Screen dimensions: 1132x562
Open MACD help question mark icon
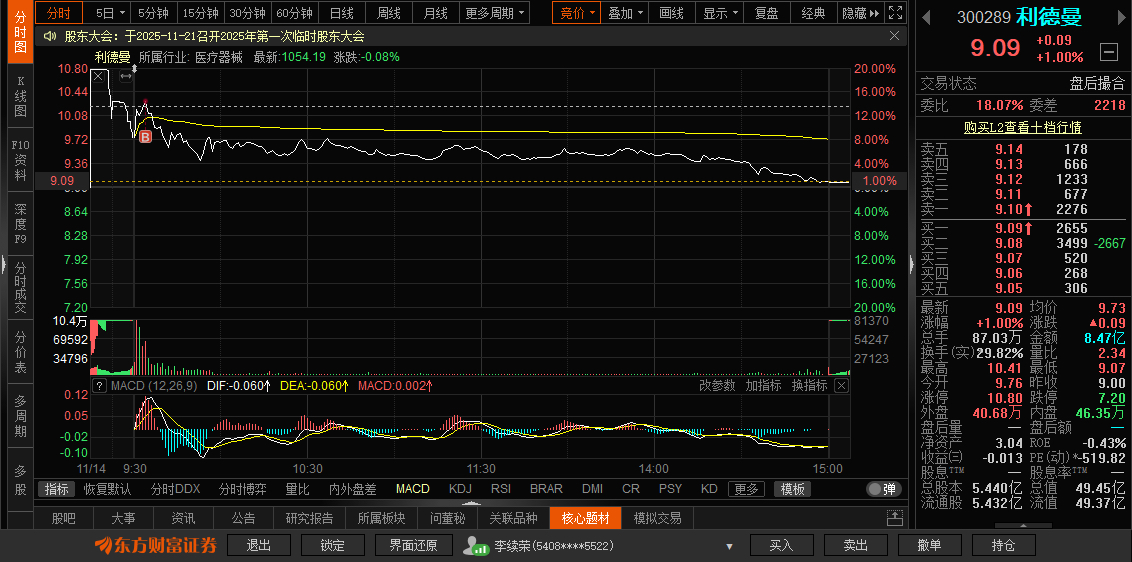(x=99, y=386)
